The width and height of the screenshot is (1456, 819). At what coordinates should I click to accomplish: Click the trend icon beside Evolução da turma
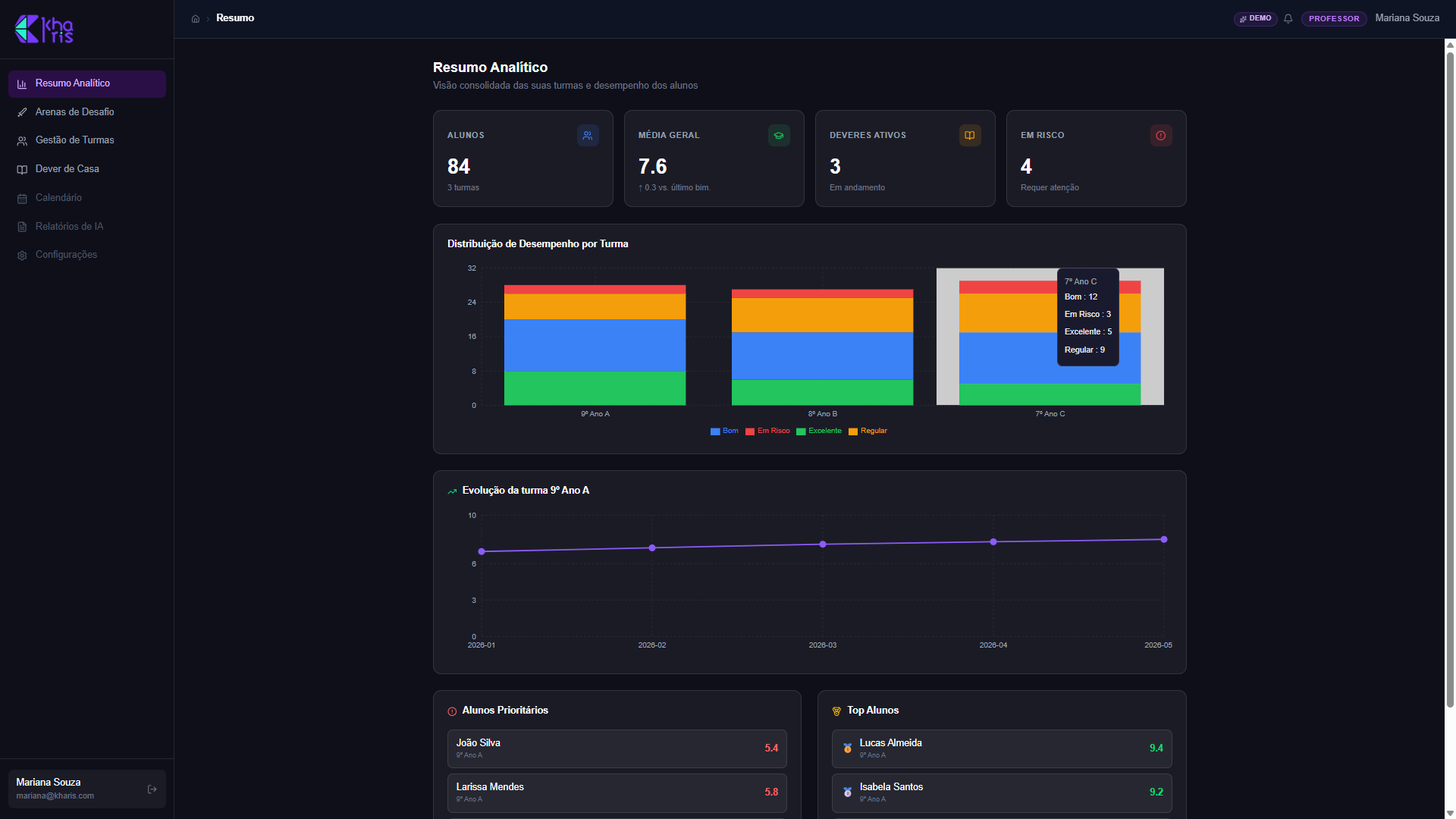pyautogui.click(x=452, y=491)
